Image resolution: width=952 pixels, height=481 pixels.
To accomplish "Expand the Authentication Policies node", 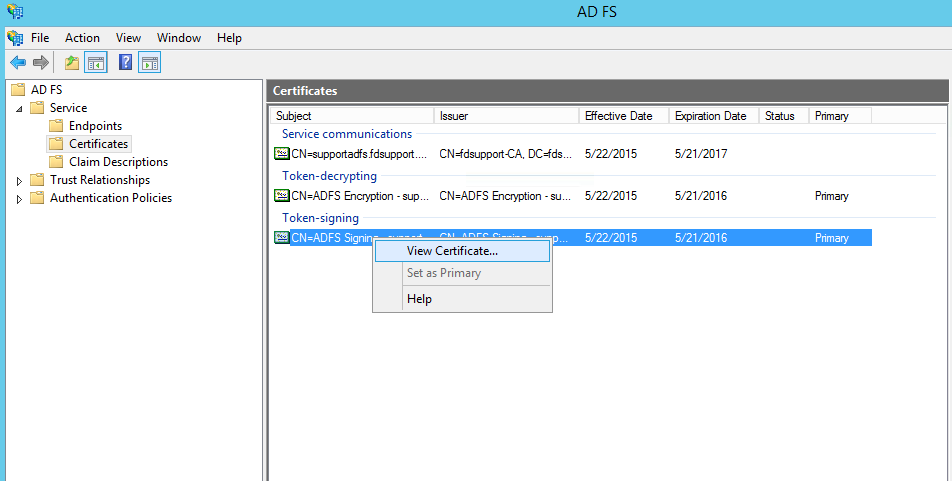I will [x=19, y=199].
